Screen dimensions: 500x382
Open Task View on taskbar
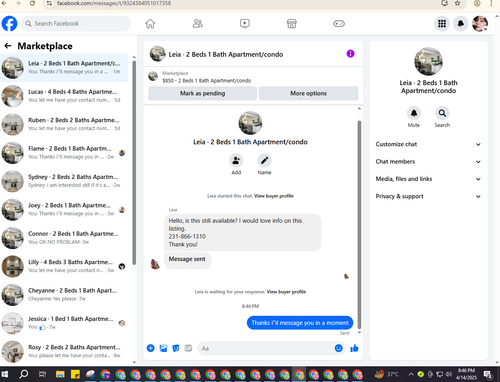coord(42,374)
